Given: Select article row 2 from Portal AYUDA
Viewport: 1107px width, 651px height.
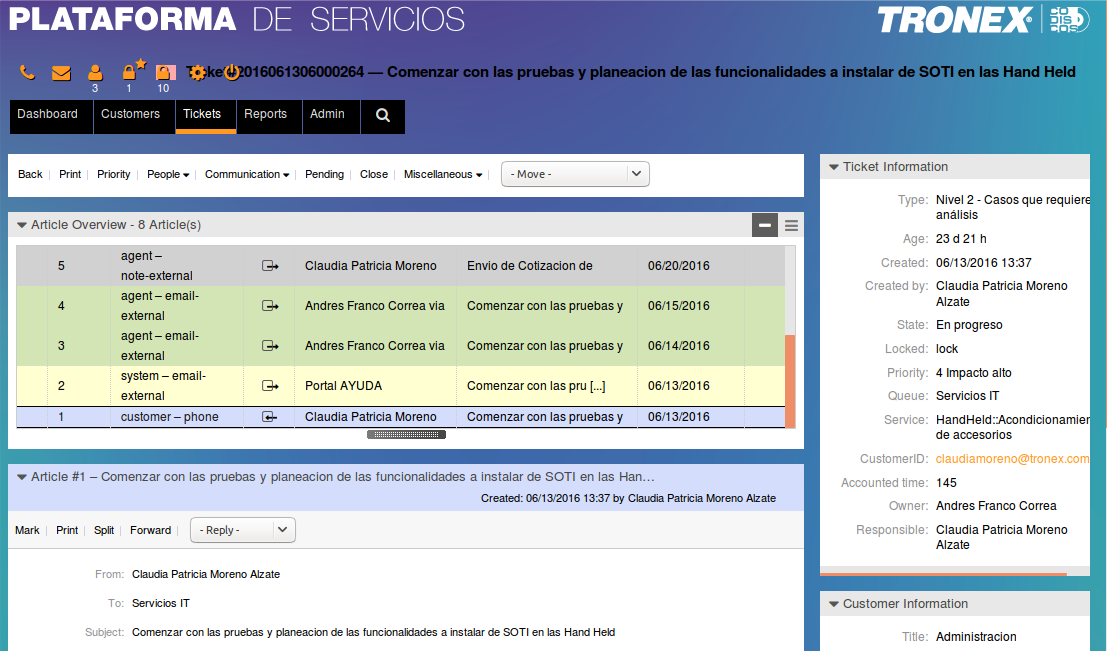Looking at the screenshot, I should [400, 386].
